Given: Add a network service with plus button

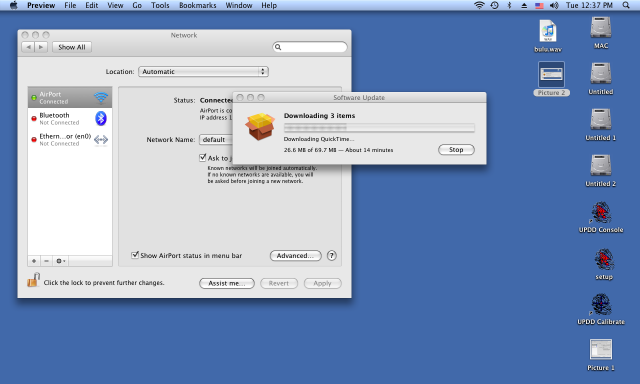Looking at the screenshot, I should [34, 261].
